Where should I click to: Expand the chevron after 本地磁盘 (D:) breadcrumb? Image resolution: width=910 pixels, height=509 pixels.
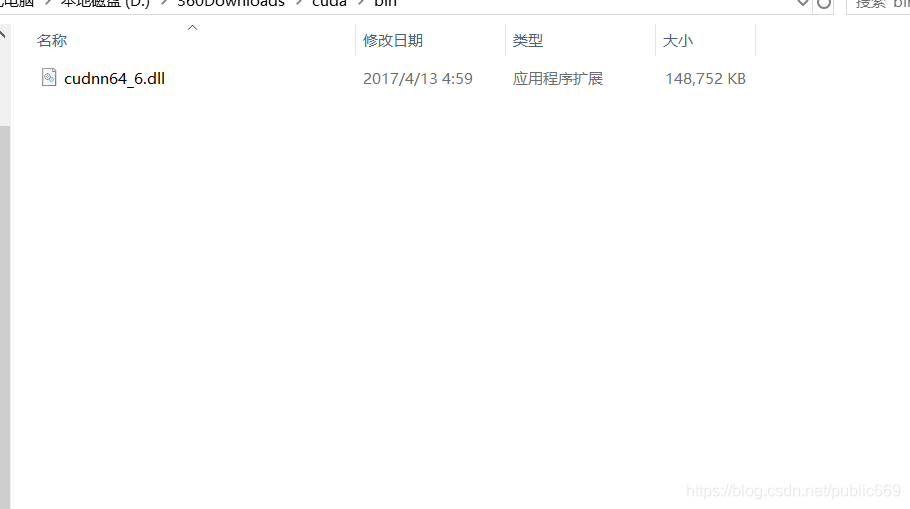pos(164,3)
